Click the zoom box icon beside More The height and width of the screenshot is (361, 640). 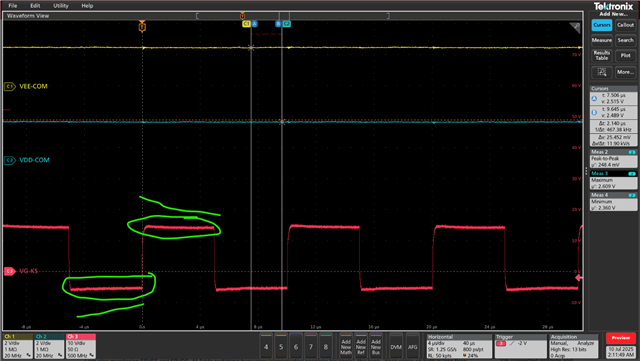tap(602, 72)
